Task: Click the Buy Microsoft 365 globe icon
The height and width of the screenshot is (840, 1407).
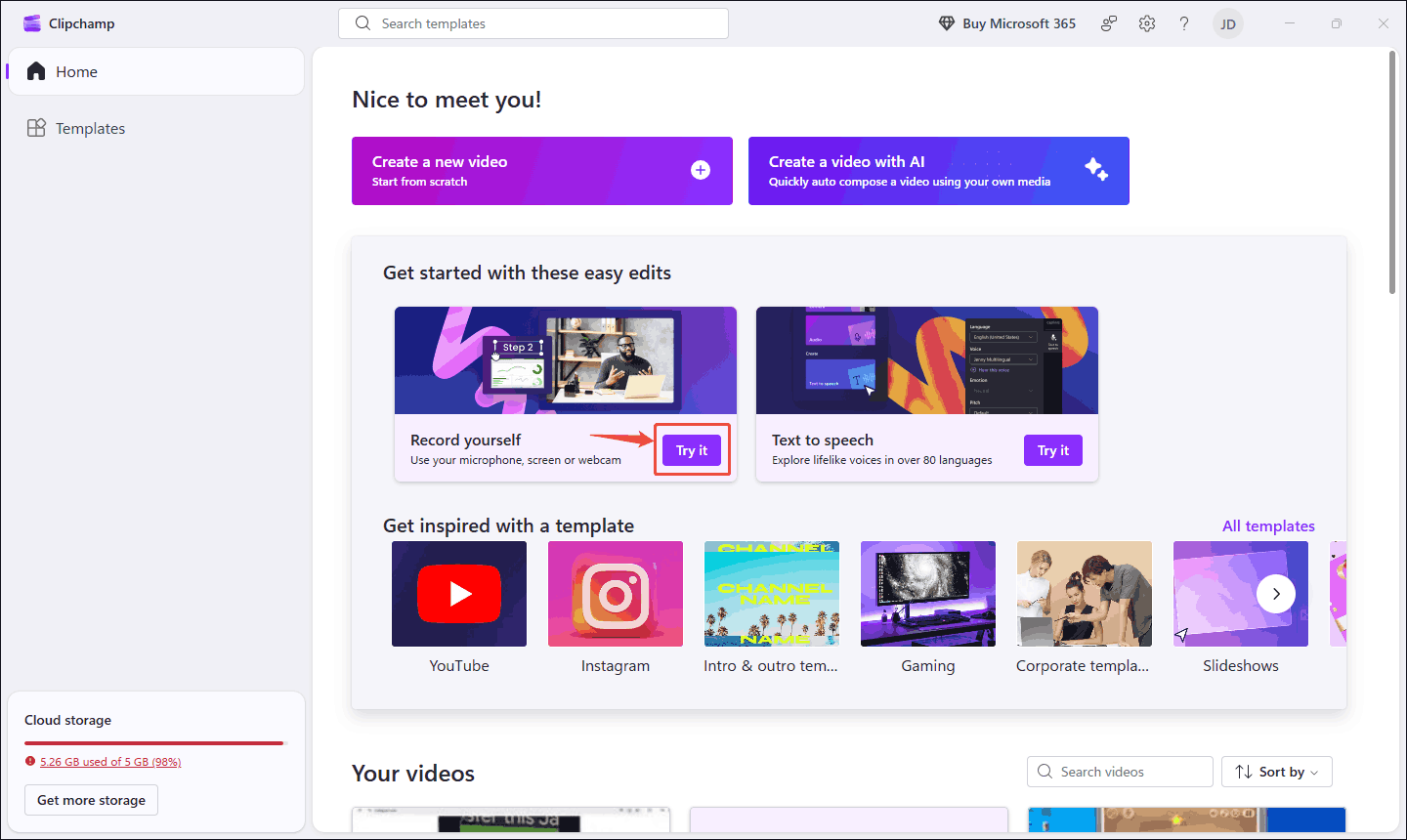Action: pos(945,22)
